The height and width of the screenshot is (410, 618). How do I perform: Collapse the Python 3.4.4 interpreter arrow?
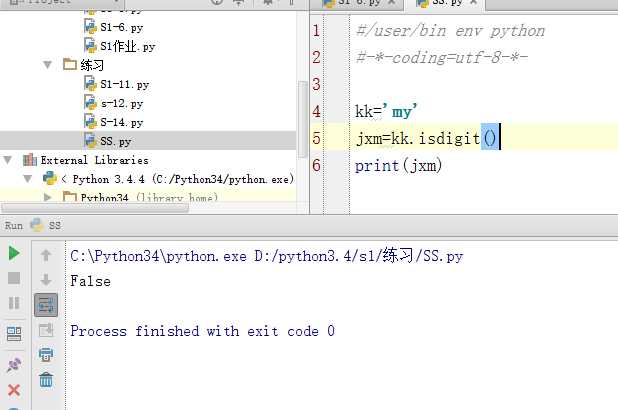click(28, 179)
